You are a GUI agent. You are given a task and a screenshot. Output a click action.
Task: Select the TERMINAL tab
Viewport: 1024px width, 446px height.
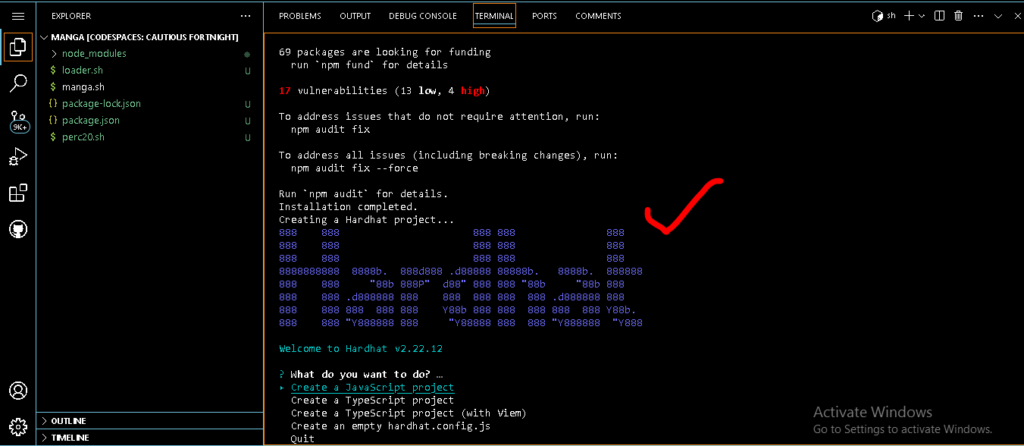495,16
